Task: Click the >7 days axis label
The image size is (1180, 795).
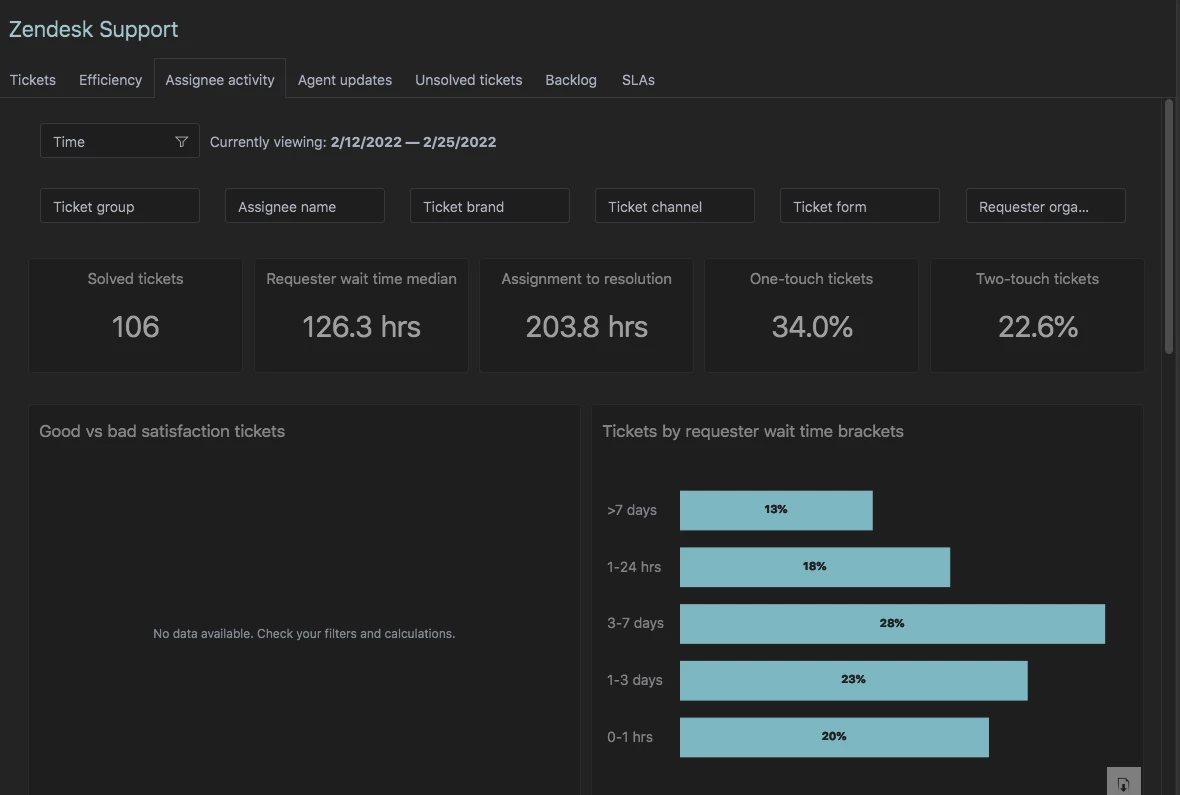Action: 632,510
